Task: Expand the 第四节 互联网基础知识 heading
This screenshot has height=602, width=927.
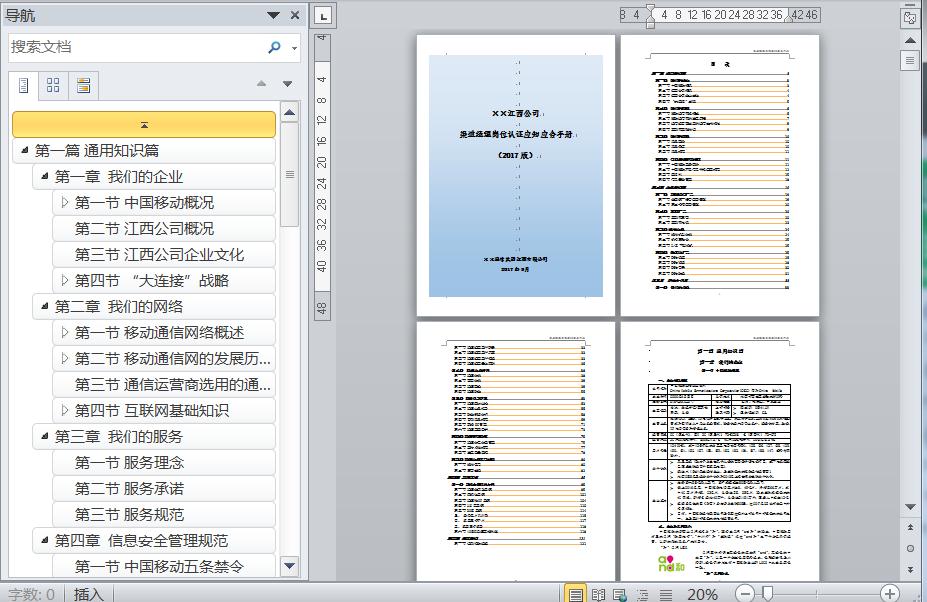Action: (64, 410)
